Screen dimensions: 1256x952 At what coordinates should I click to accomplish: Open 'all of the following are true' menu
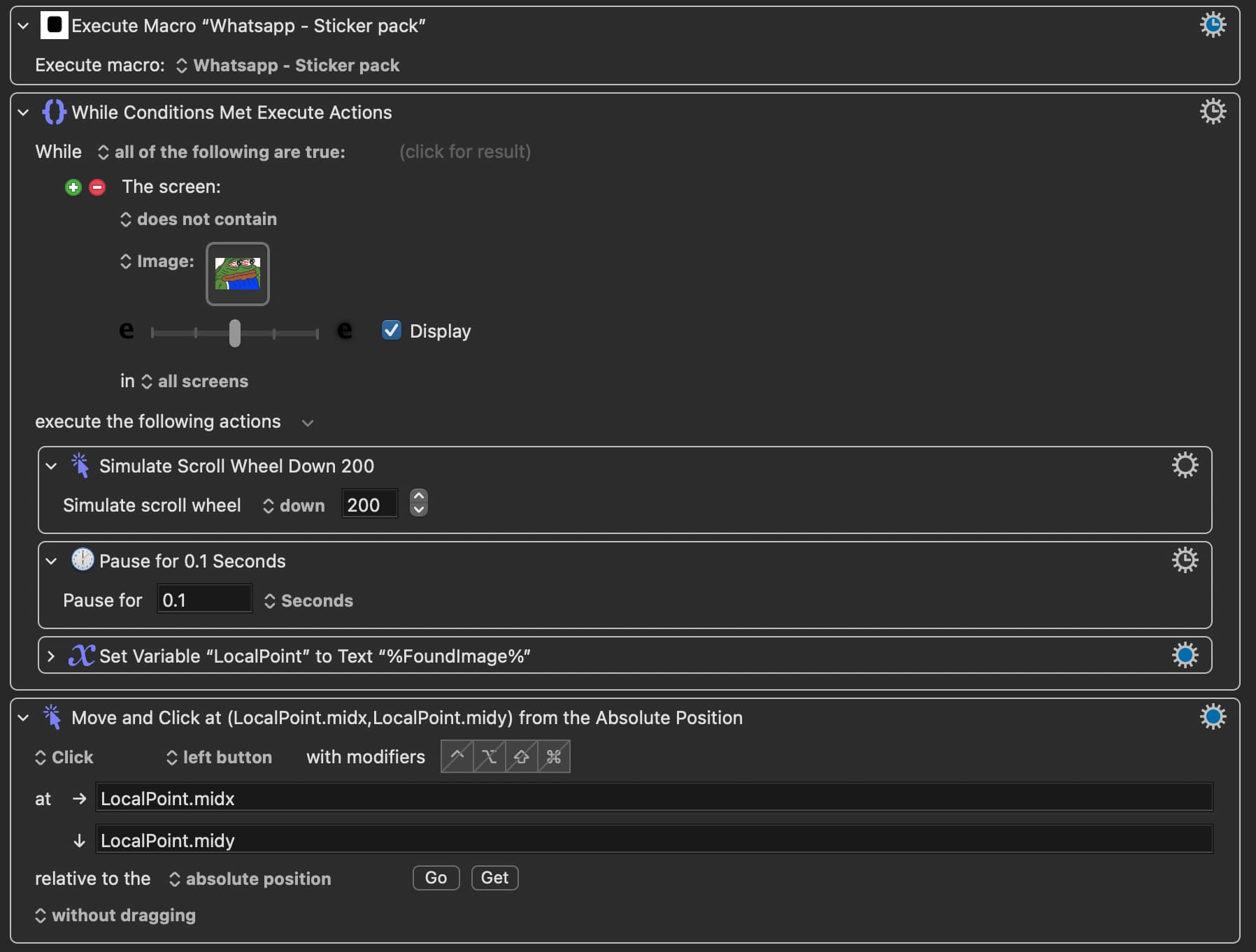click(222, 152)
